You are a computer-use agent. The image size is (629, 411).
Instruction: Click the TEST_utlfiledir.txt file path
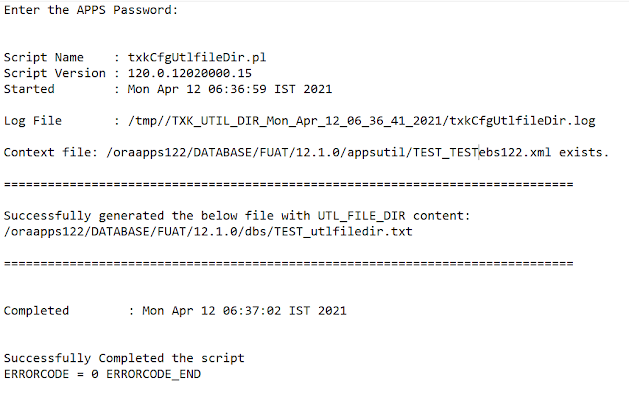pos(208,231)
